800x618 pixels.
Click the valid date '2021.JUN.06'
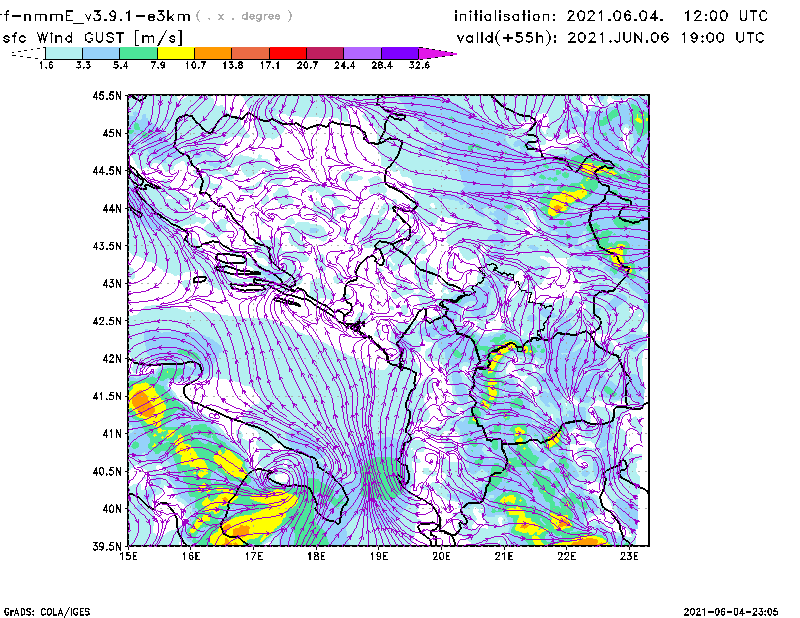pyautogui.click(x=618, y=38)
